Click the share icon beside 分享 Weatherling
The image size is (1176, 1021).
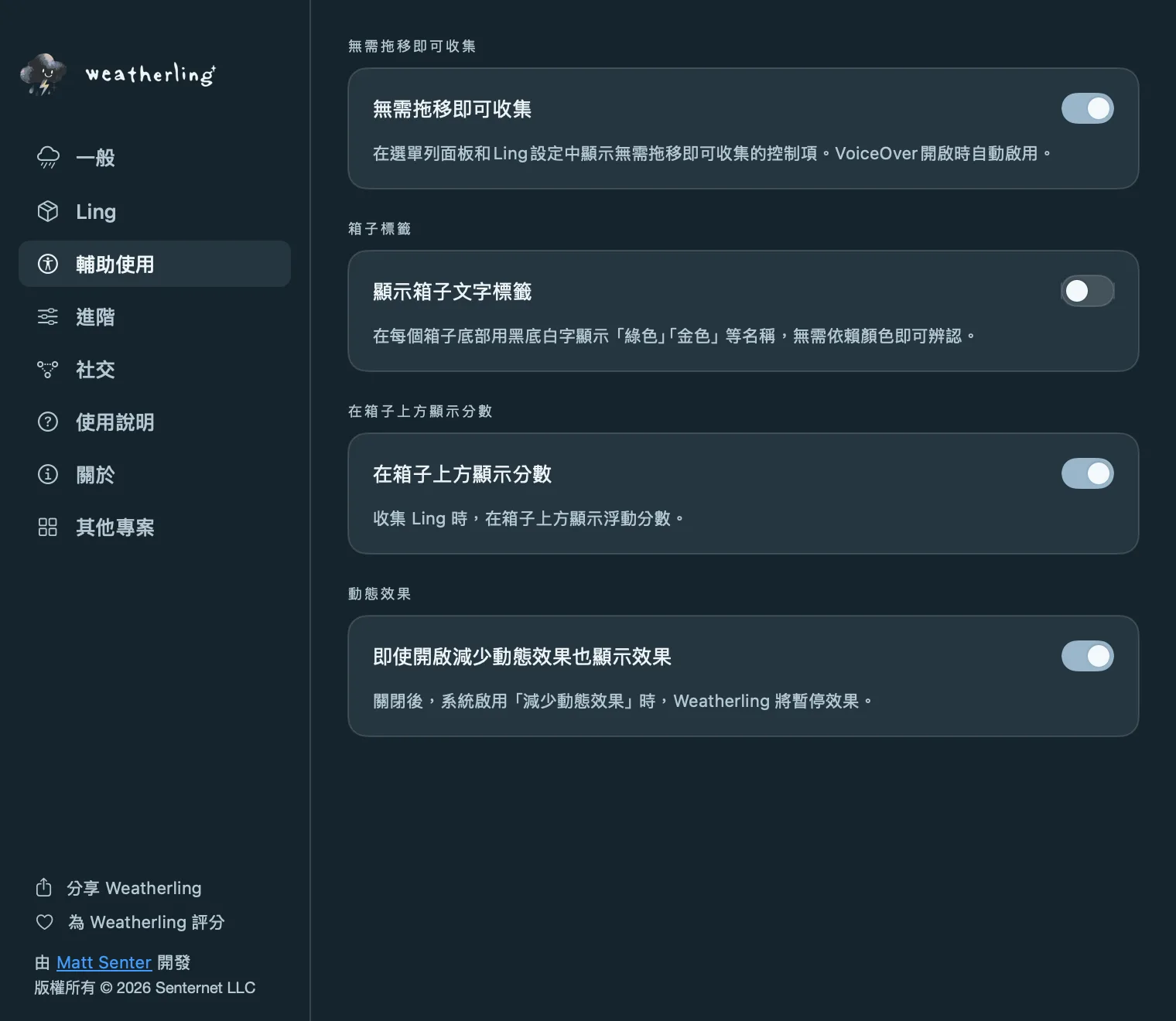pyautogui.click(x=44, y=887)
